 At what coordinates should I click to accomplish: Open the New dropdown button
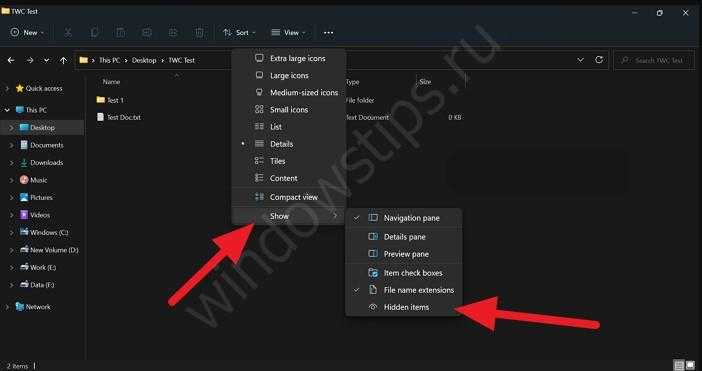(27, 33)
